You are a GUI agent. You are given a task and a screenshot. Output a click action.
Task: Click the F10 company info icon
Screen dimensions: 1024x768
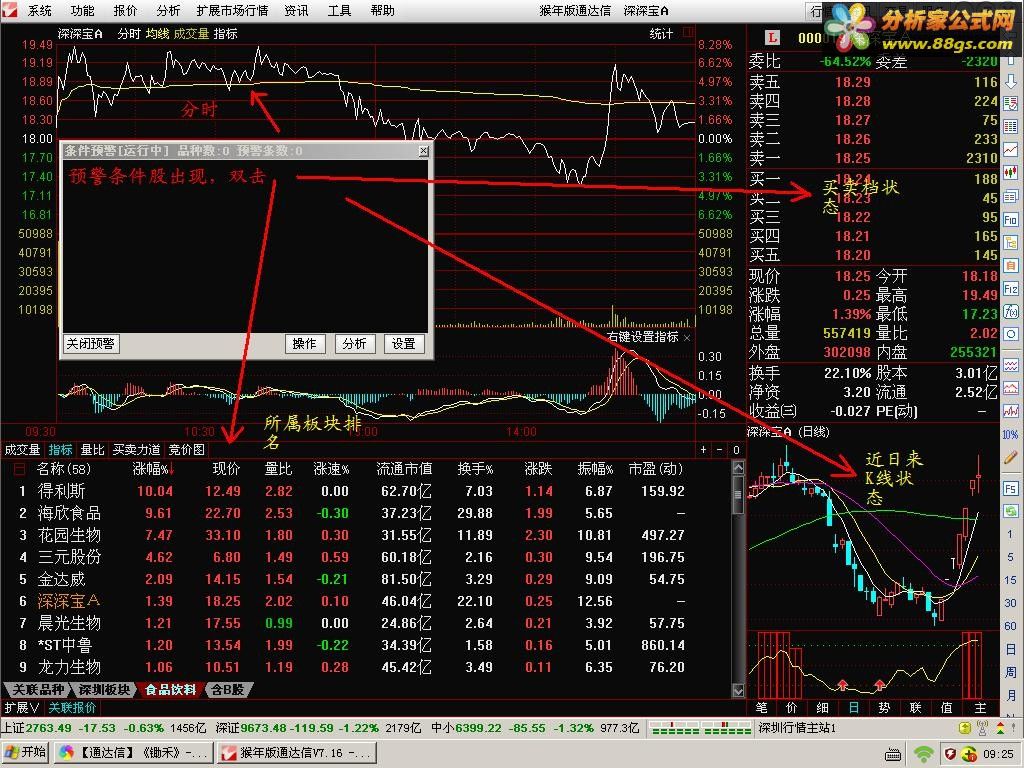(x=1010, y=219)
